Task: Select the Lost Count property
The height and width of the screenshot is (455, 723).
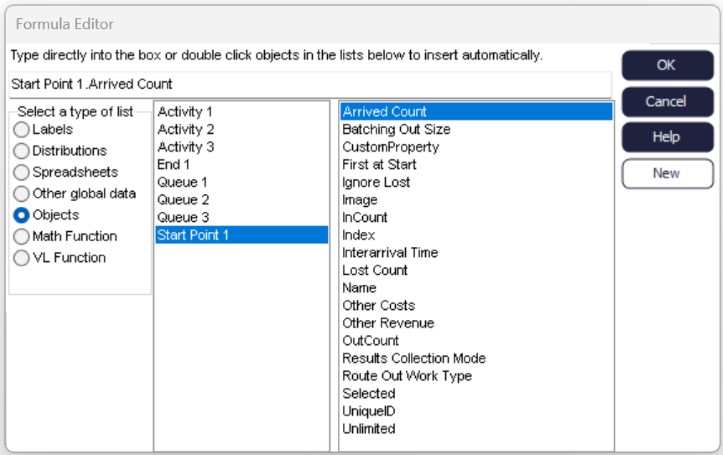Action: click(x=476, y=270)
